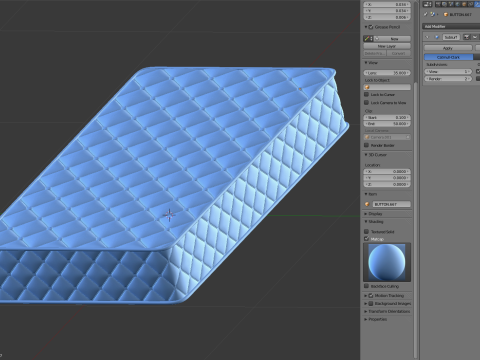This screenshot has height=360, width=480.
Task: Click the Apply modifier button
Action: pyautogui.click(x=448, y=48)
